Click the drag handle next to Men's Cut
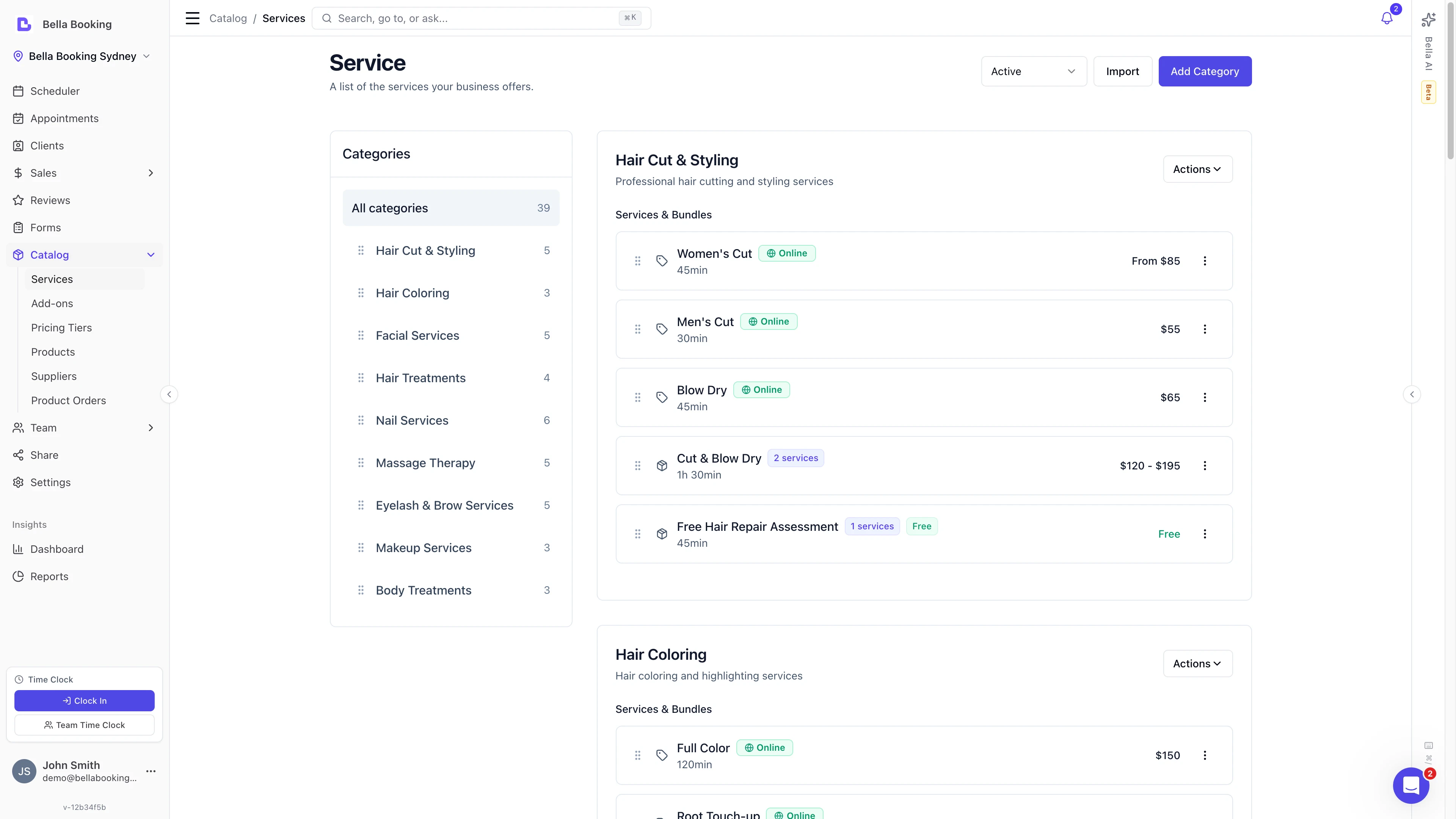This screenshot has height=819, width=1456. [638, 328]
